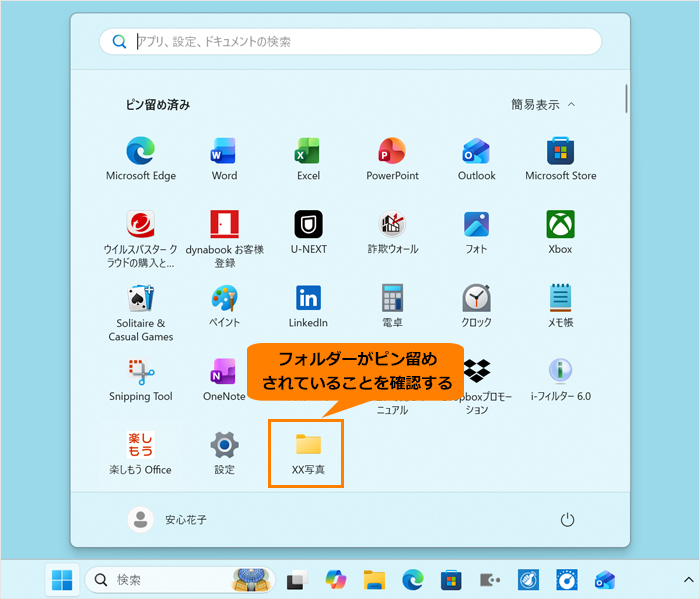Image resolution: width=700 pixels, height=599 pixels.
Task: Open the クロック app
Action: 476,306
